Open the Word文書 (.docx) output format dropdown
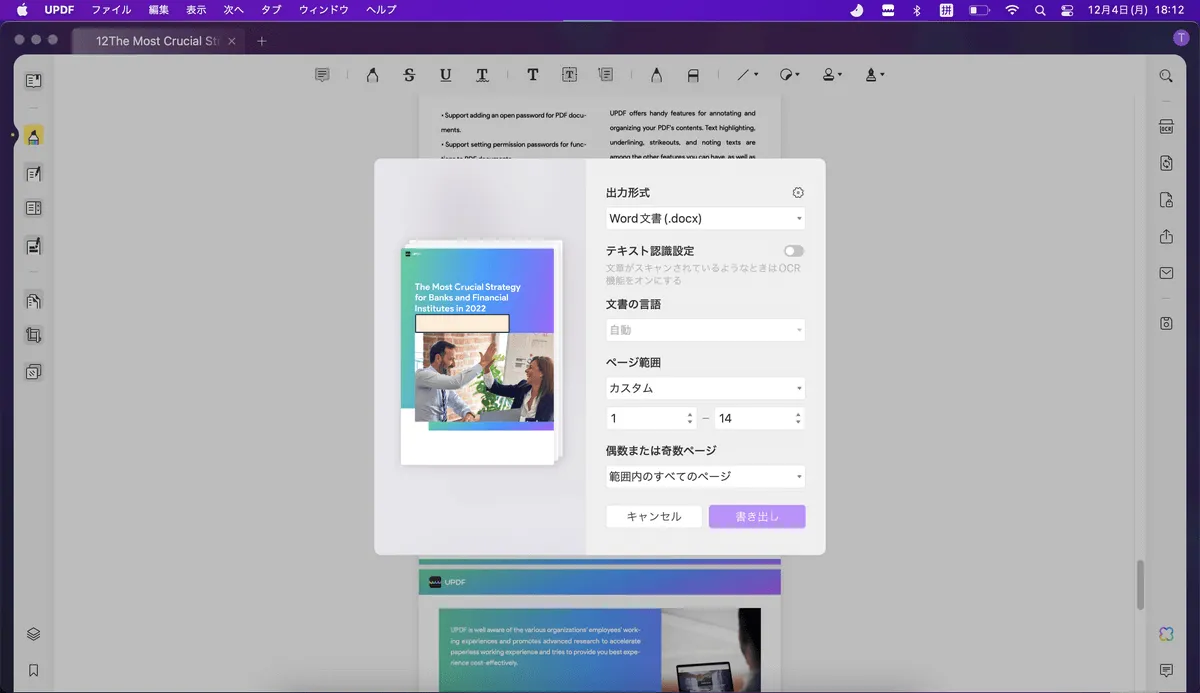The height and width of the screenshot is (693, 1200). (x=705, y=219)
